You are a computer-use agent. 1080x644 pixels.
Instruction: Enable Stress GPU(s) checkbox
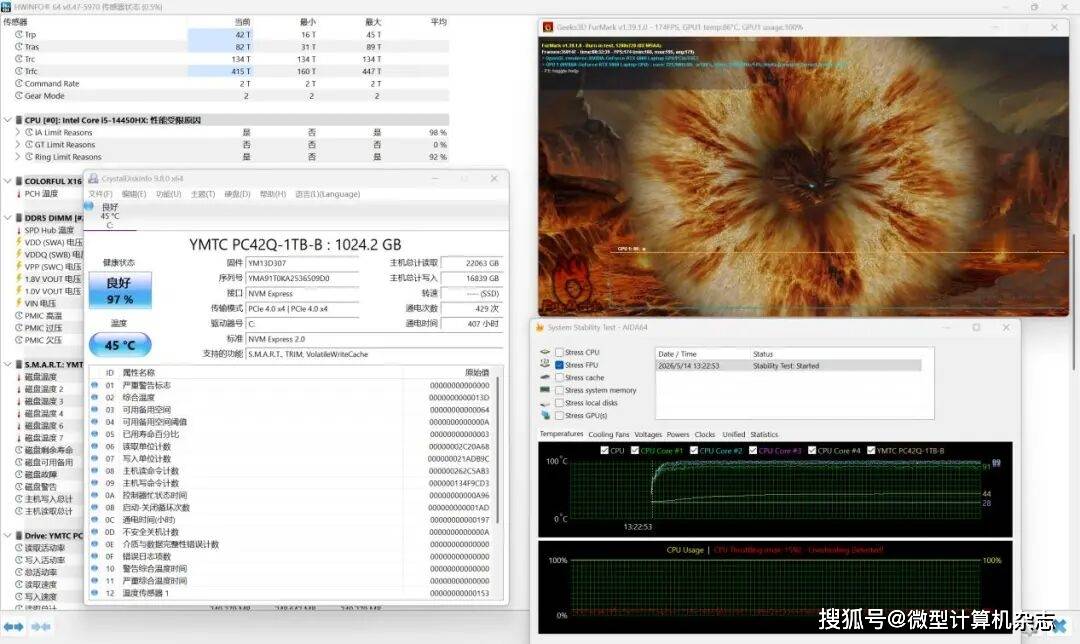click(559, 415)
